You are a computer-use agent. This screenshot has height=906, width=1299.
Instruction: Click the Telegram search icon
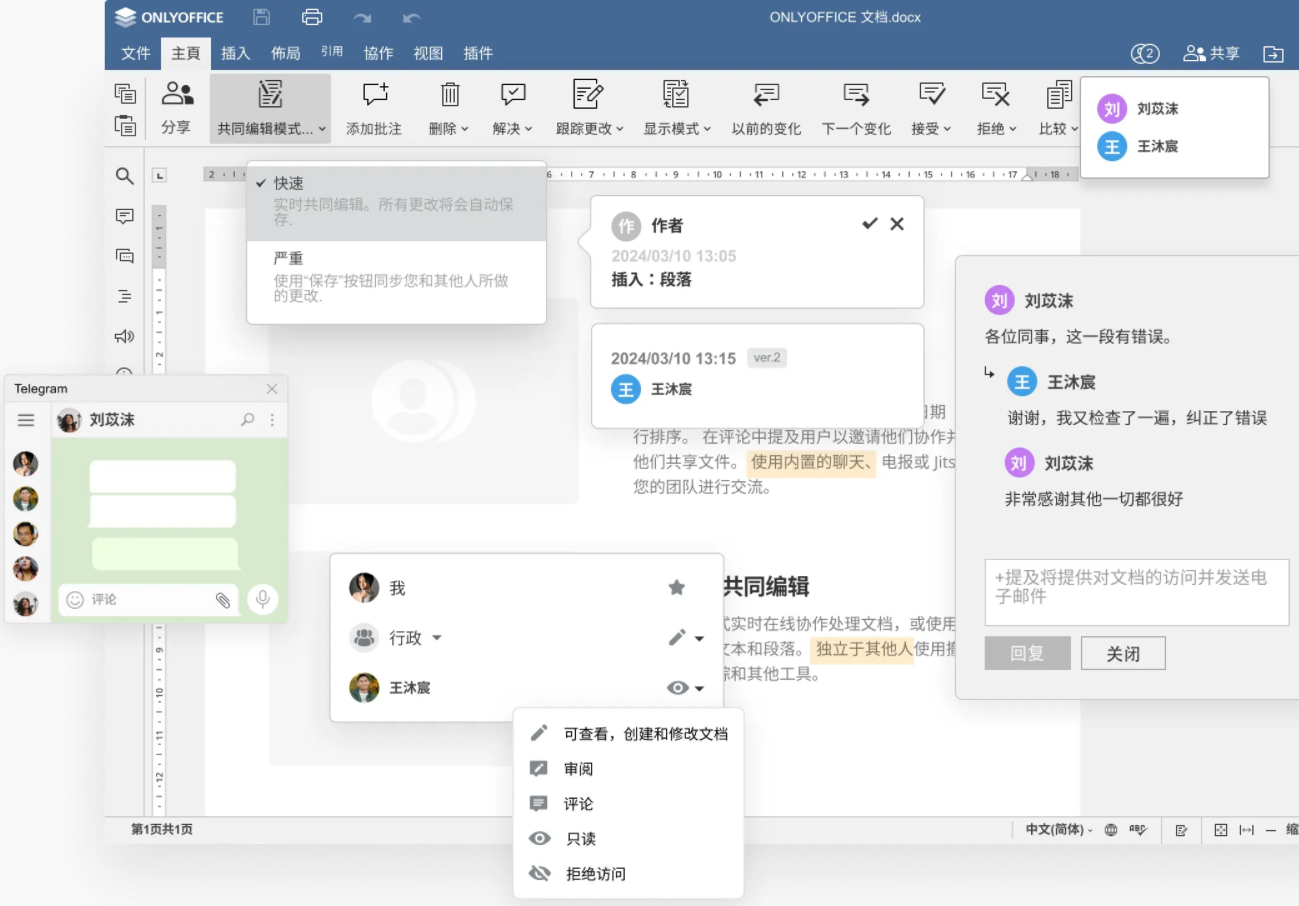click(247, 420)
